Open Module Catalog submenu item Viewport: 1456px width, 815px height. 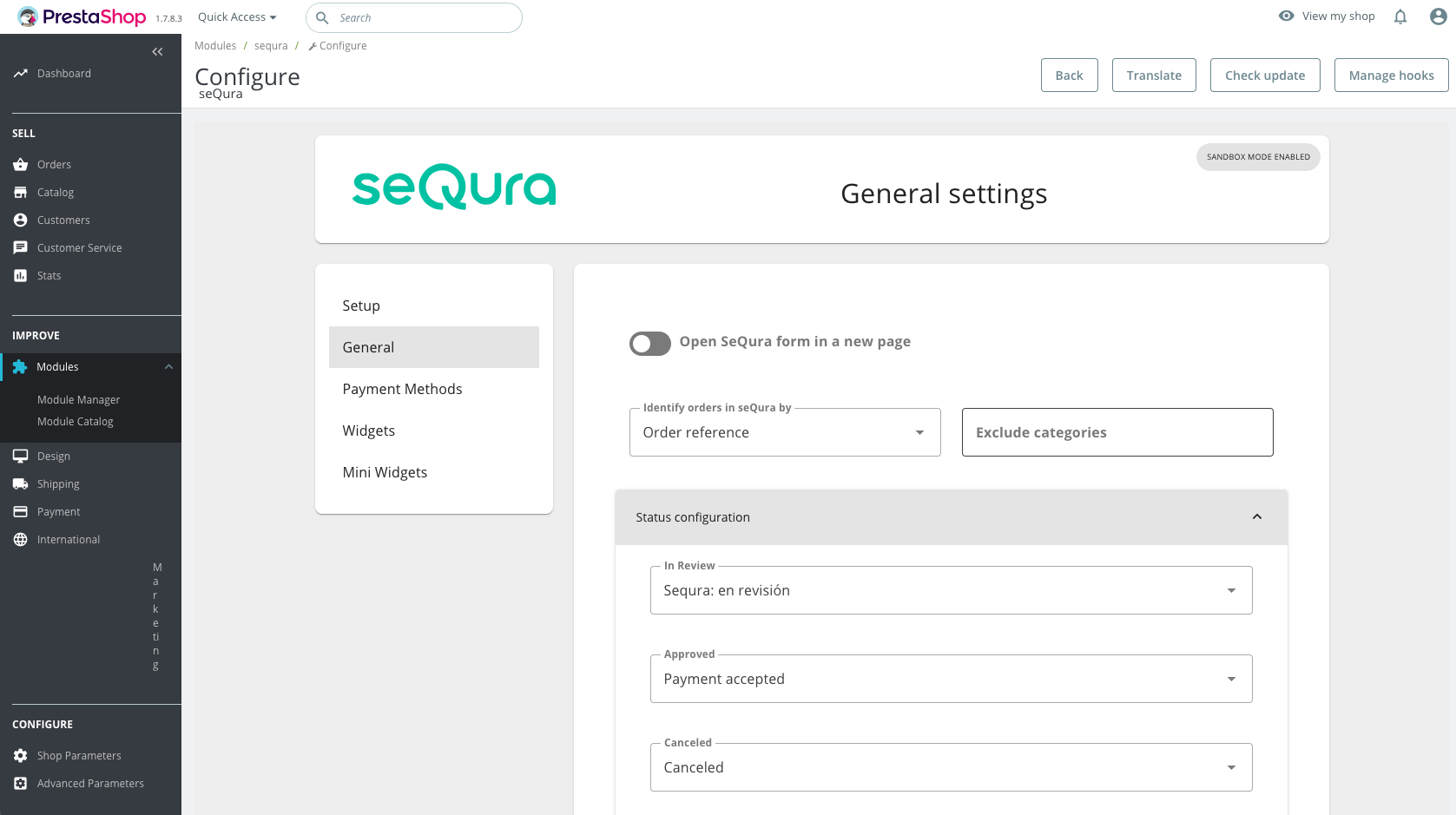tap(75, 422)
